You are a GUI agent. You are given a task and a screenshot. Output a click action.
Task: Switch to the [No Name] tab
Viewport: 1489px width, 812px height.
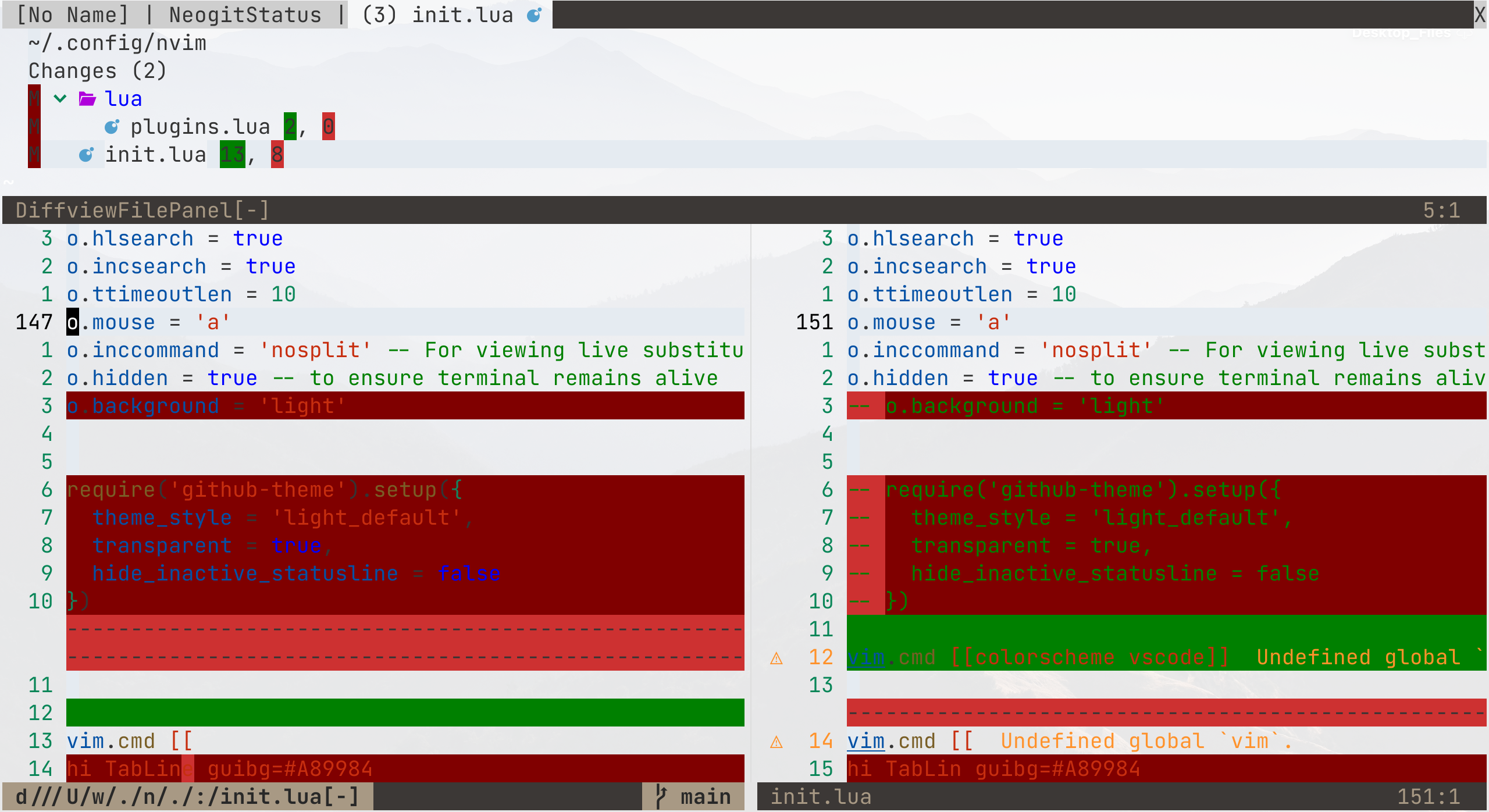pos(71,15)
